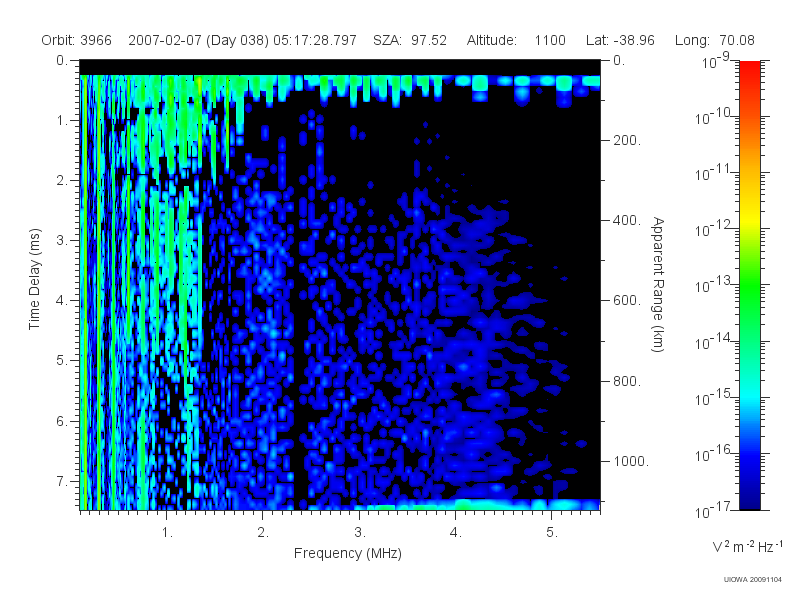Screen dimensions: 800x600
Task: Click the 'UIOWA 20091104' credit text
Action: click(x=753, y=580)
